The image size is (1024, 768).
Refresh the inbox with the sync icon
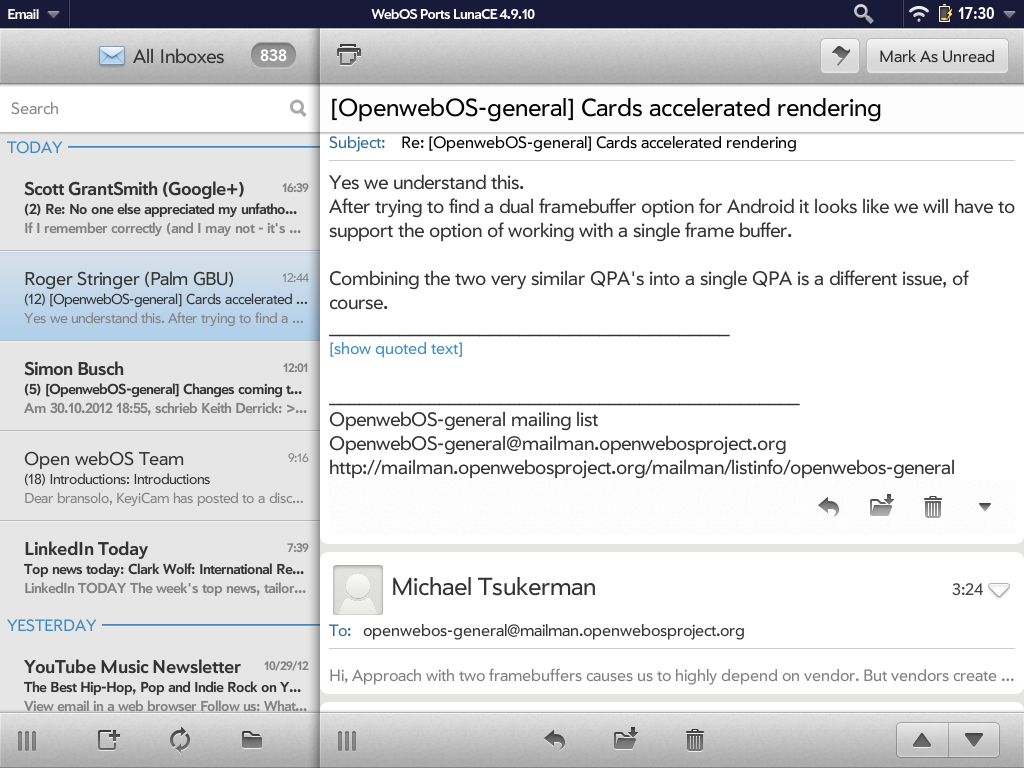[x=180, y=740]
